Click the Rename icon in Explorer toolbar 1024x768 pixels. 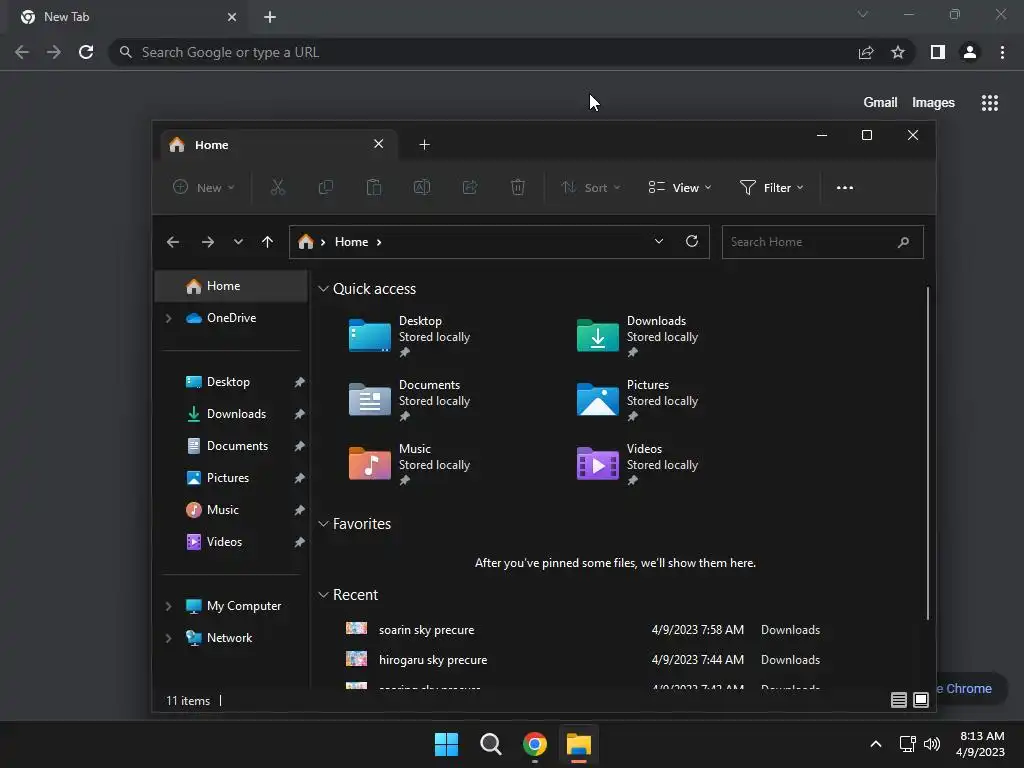pyautogui.click(x=422, y=187)
